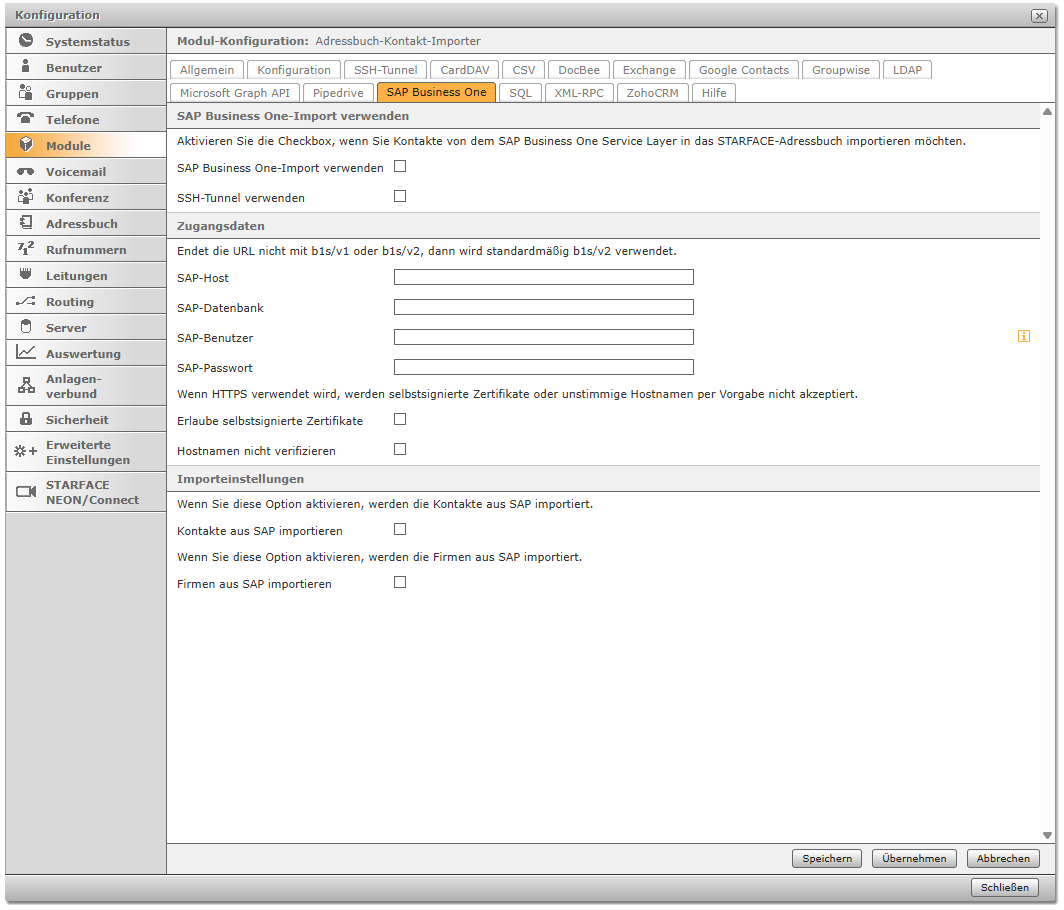Viewport: 1064px width, 910px height.
Task: Click the Übernehmen button
Action: (x=914, y=859)
